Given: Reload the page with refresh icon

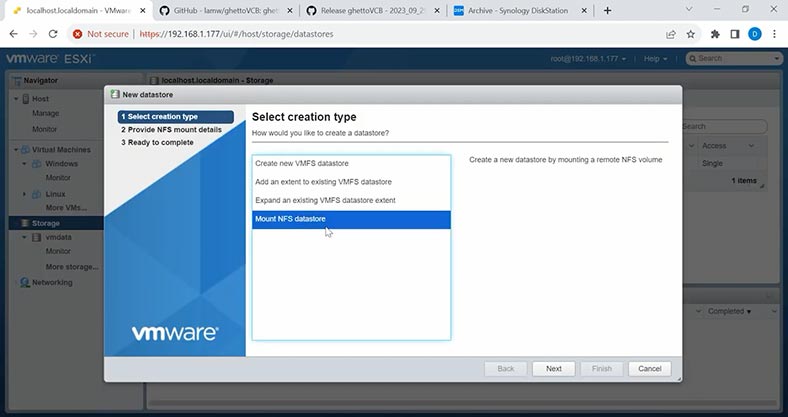Looking at the screenshot, I should click(53, 34).
